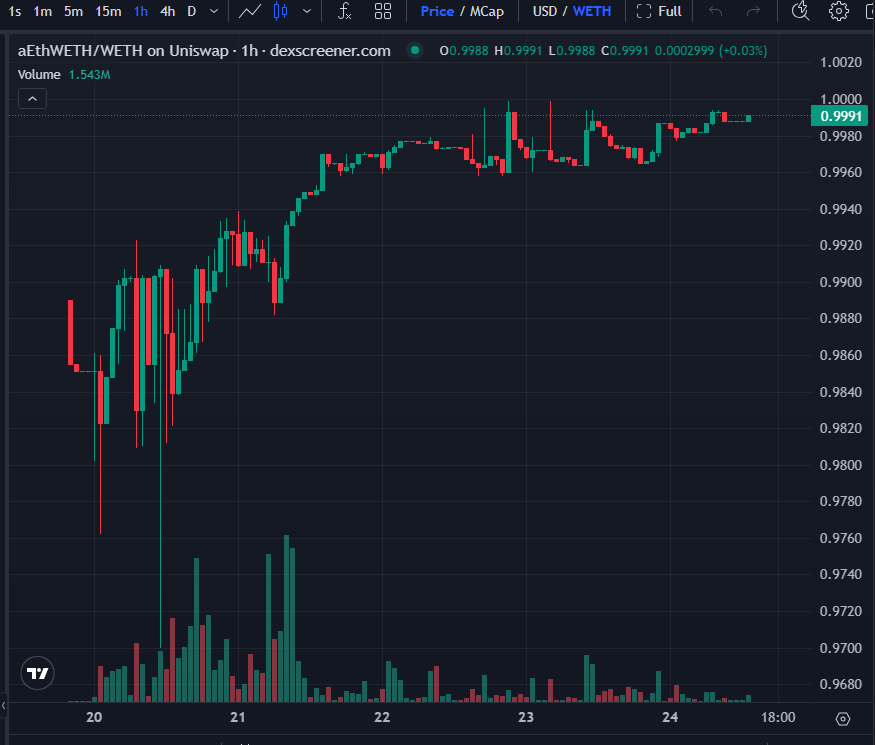
Task: Select the 1m timeframe
Action: click(42, 11)
